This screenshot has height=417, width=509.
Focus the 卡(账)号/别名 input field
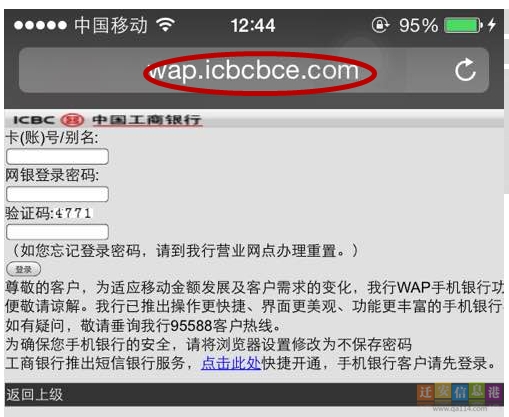click(x=57, y=156)
